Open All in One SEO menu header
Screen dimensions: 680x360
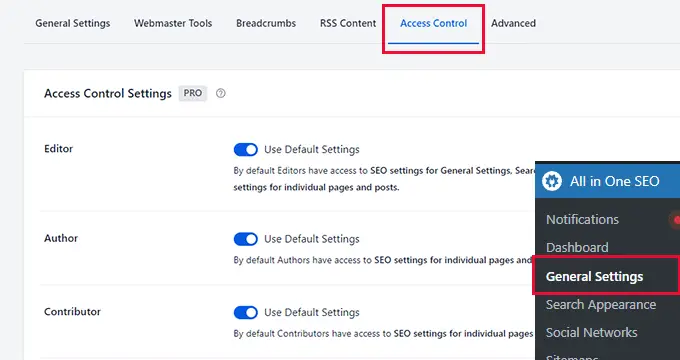pos(608,181)
